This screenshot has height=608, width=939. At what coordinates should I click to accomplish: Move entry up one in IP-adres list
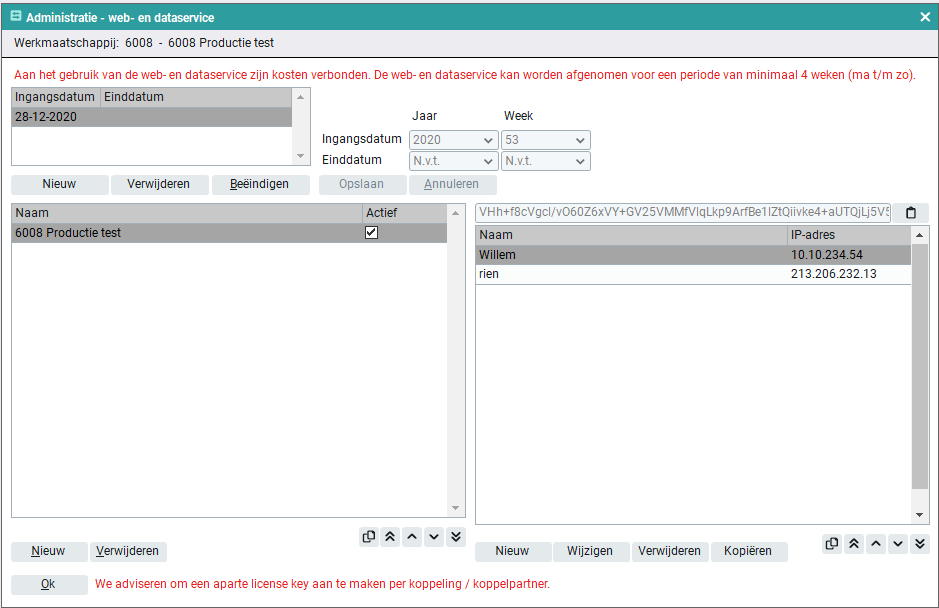876,544
